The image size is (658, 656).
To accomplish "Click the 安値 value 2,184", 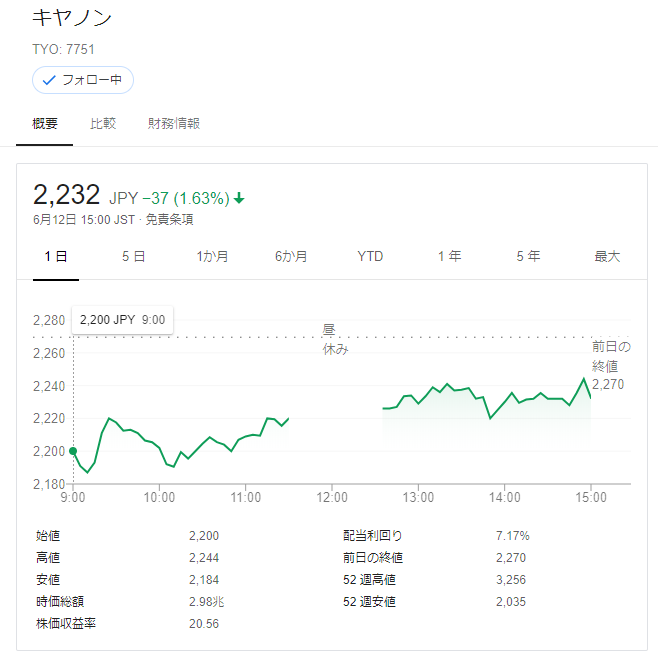I will coord(204,580).
